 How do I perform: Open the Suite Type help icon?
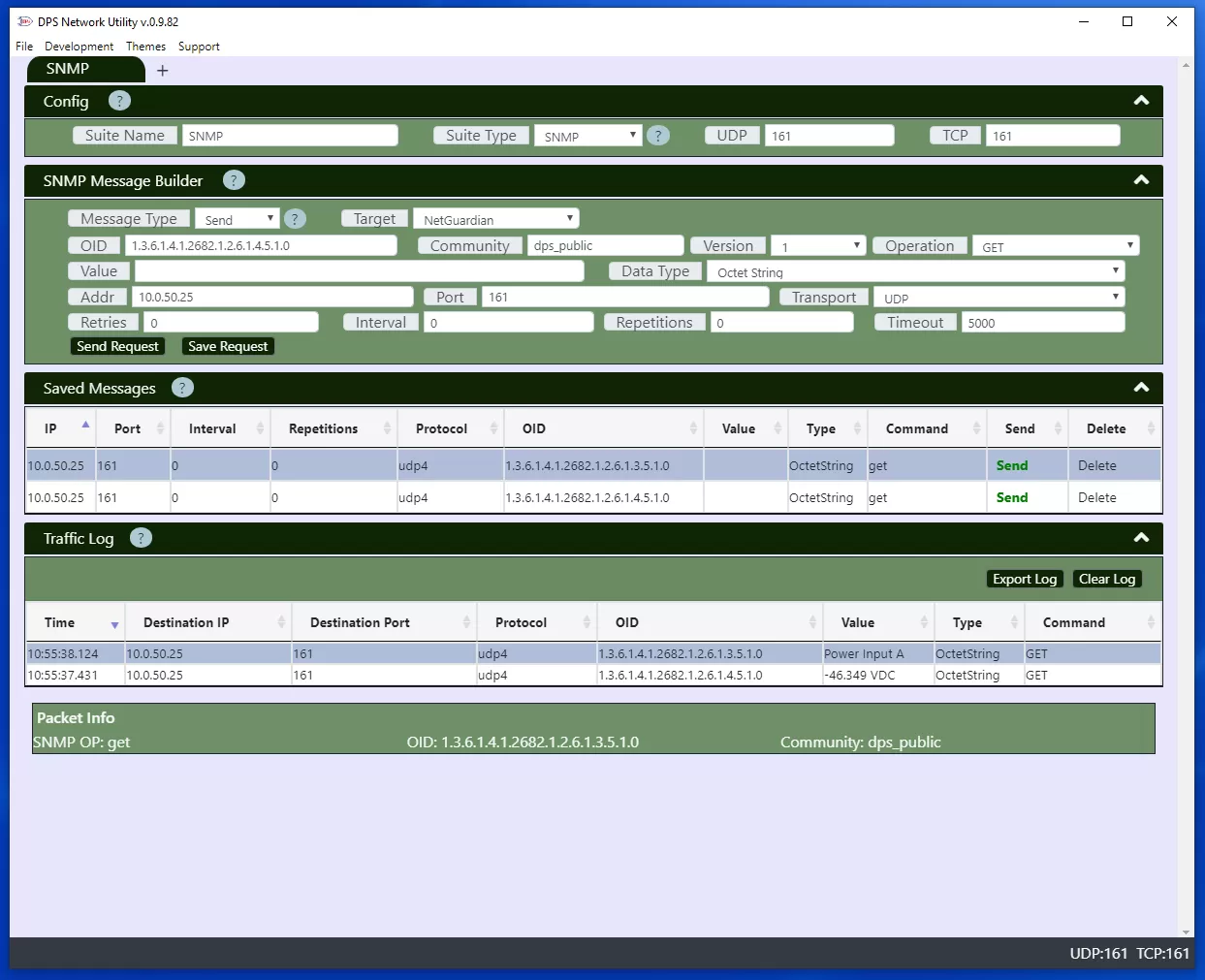(658, 135)
